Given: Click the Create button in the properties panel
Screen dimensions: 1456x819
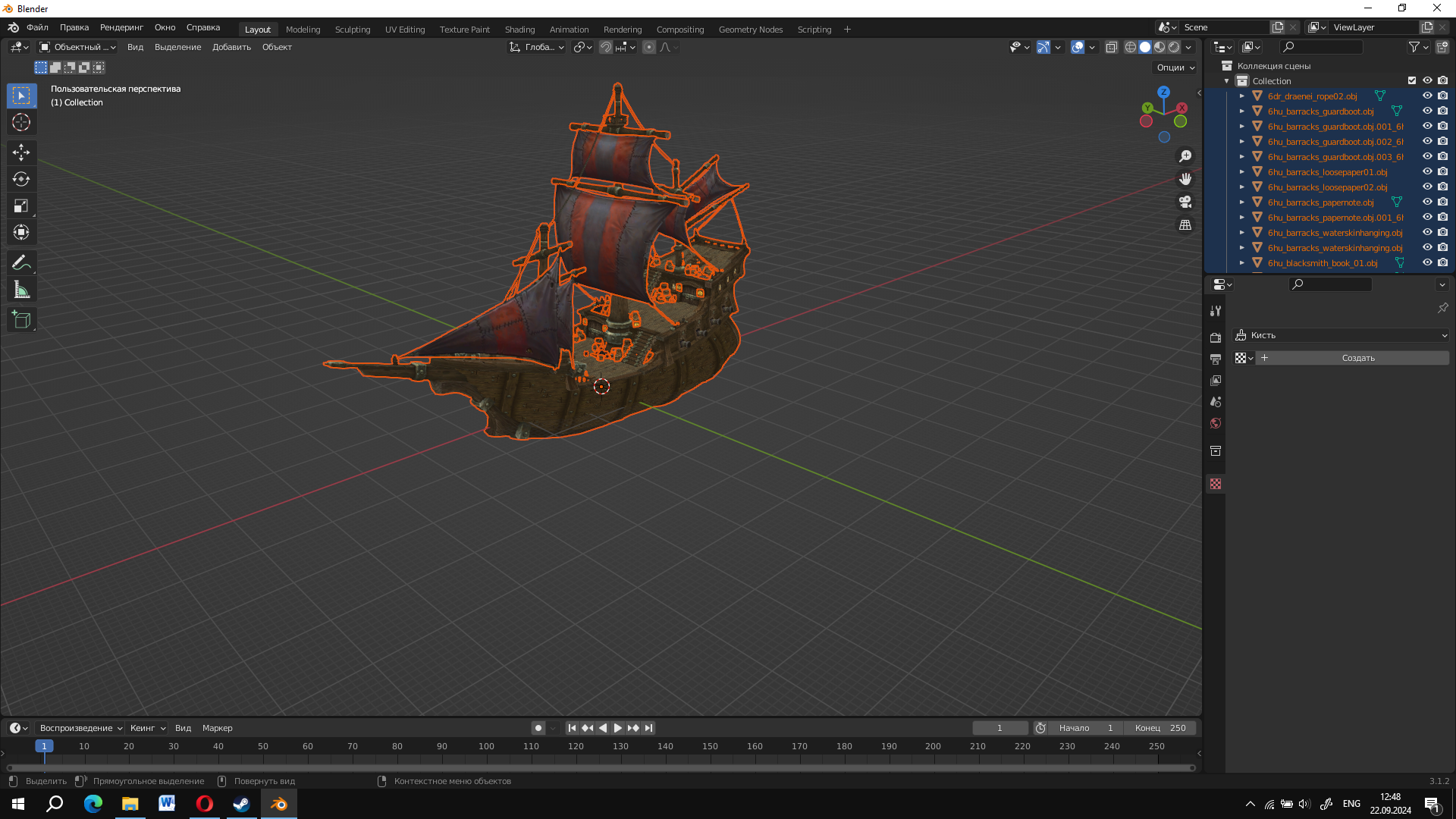Looking at the screenshot, I should (x=1357, y=358).
